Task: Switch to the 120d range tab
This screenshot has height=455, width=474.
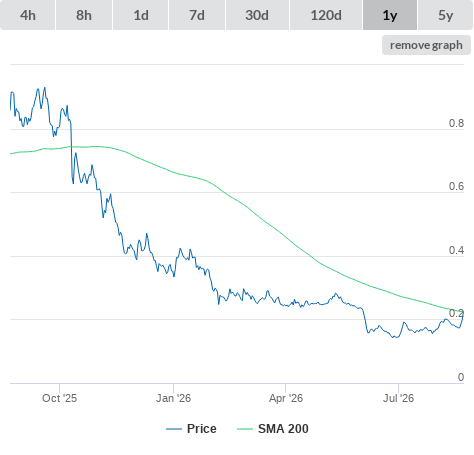Action: tap(326, 15)
